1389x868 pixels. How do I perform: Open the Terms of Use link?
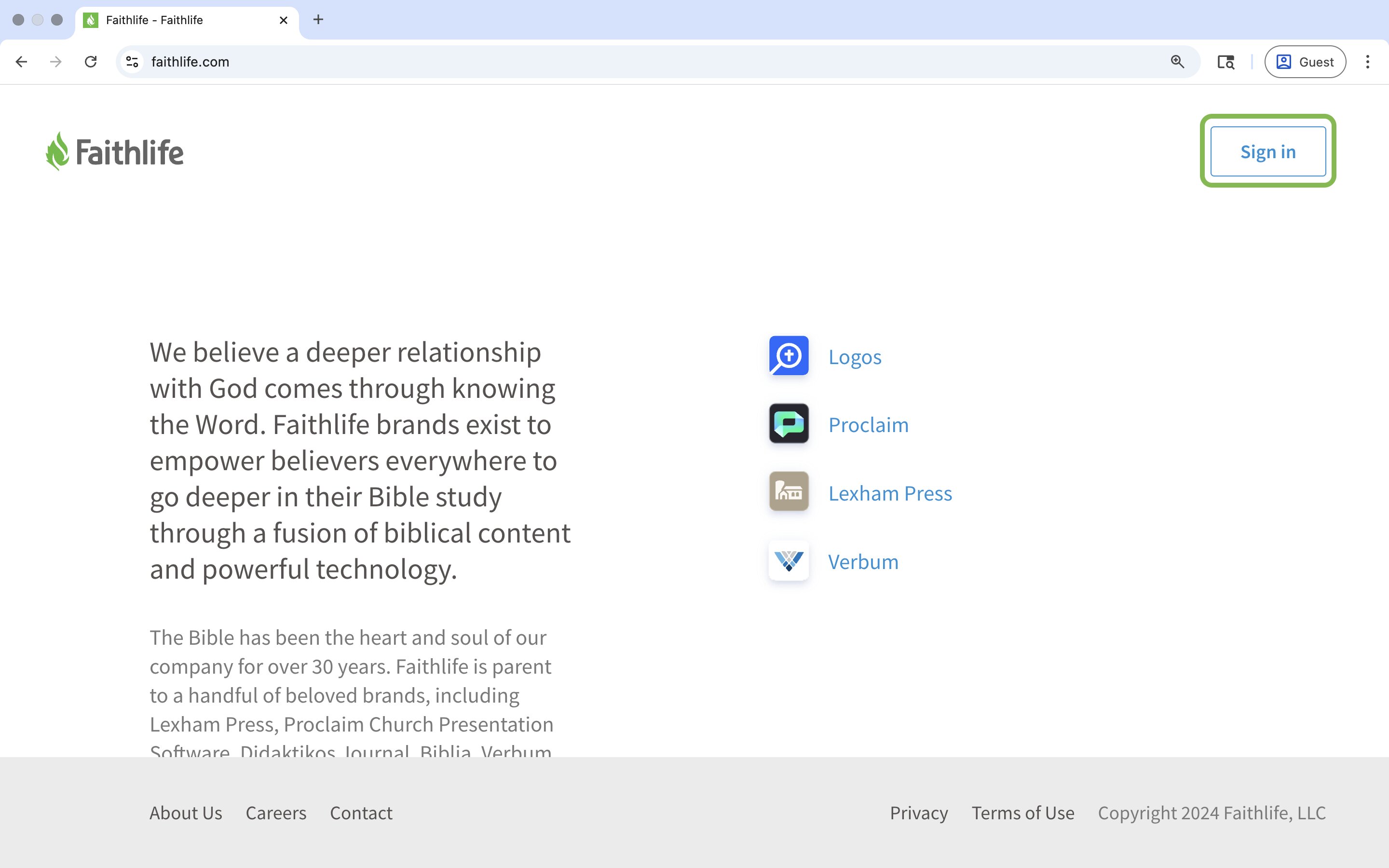click(1023, 813)
